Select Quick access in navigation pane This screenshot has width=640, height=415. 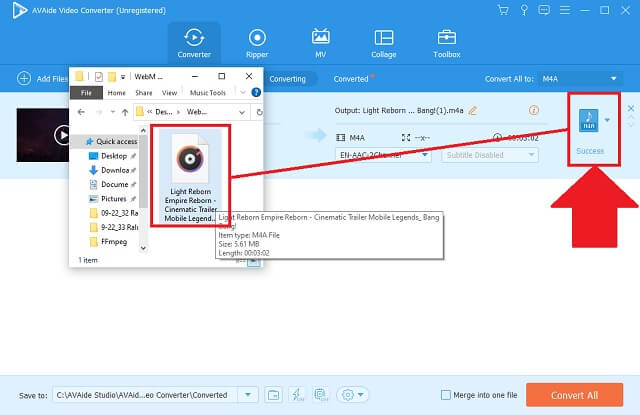(x=111, y=141)
